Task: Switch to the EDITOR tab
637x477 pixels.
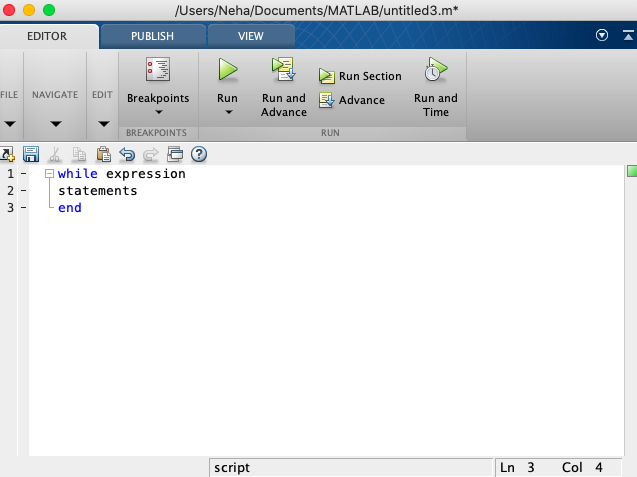Action: (x=47, y=36)
